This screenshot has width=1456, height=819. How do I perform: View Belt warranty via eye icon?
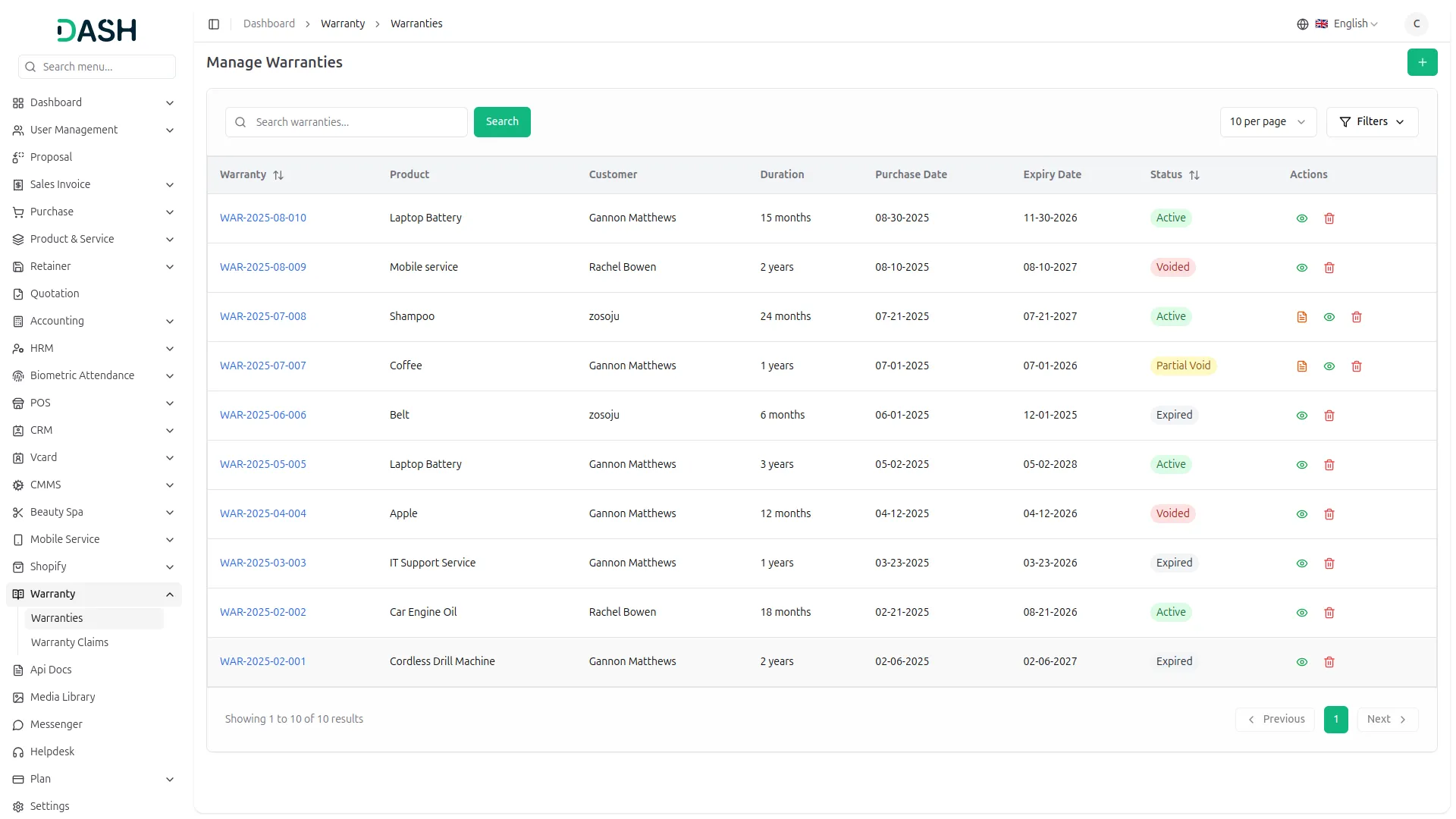1302,416
